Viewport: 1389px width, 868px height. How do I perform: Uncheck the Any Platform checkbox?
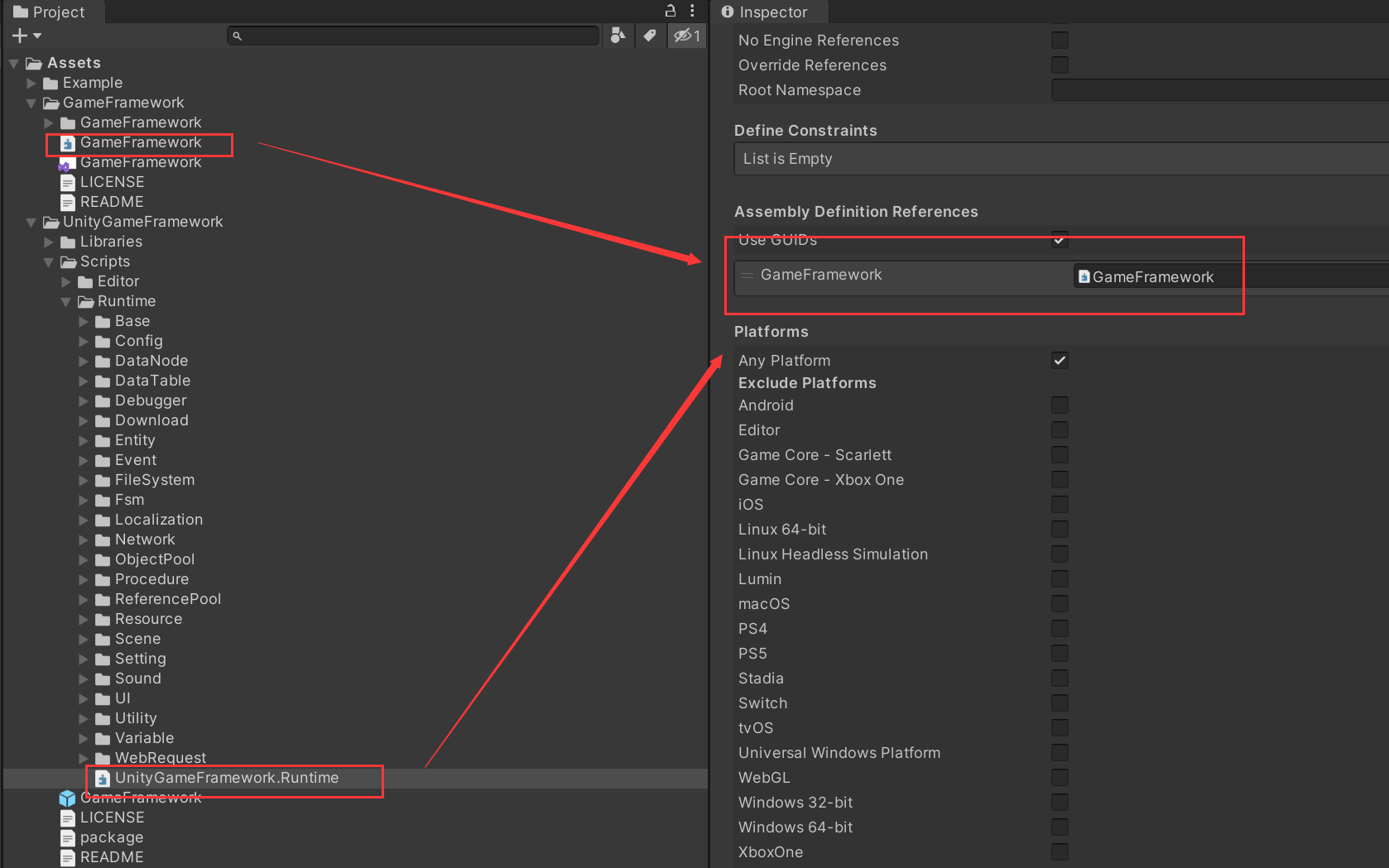(1060, 360)
